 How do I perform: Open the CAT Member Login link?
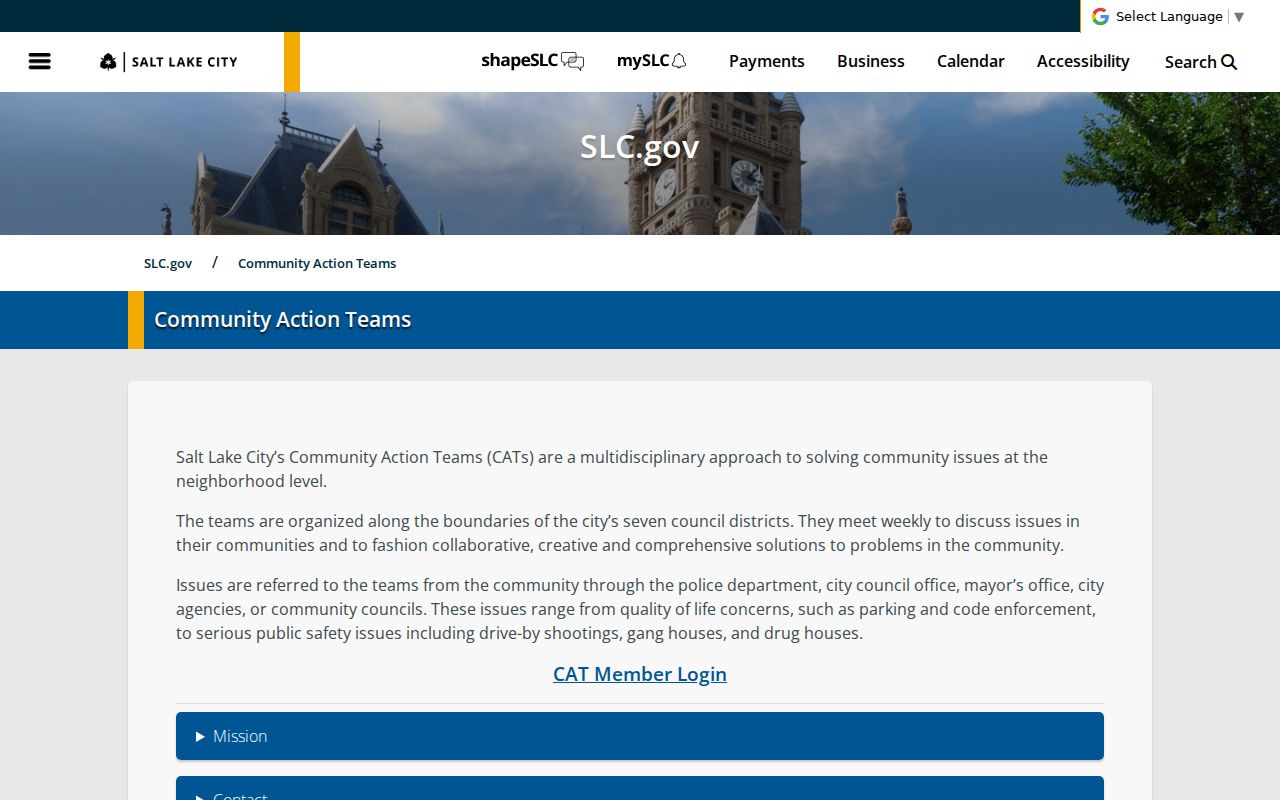click(x=640, y=674)
